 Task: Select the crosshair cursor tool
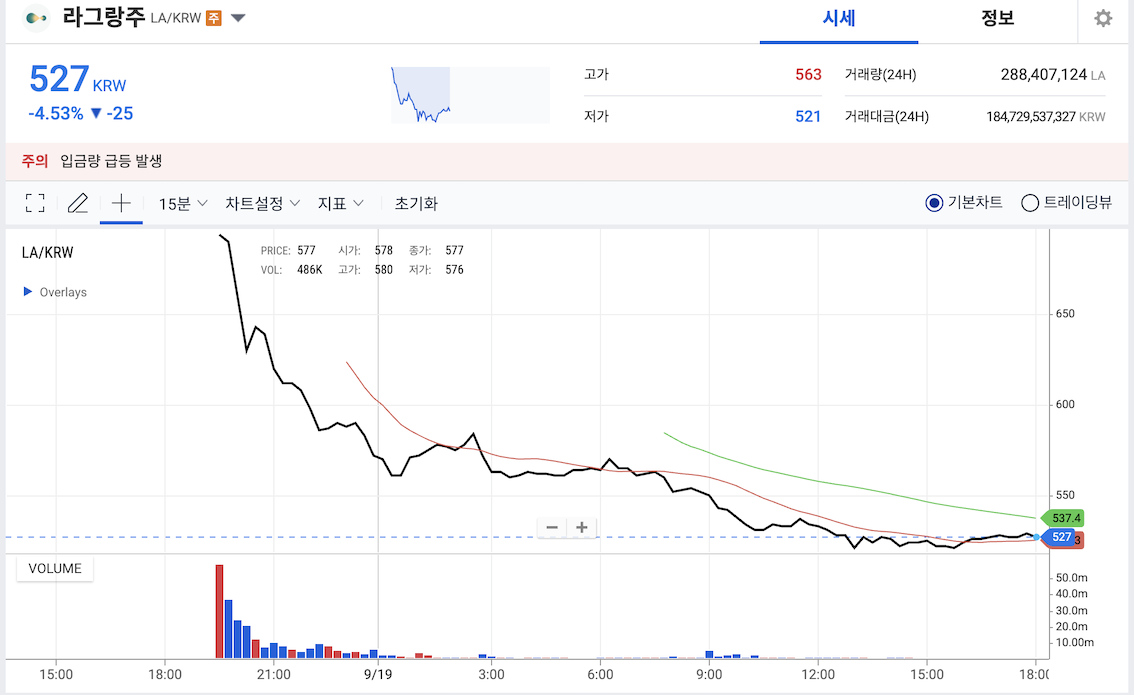pyautogui.click(x=121, y=203)
